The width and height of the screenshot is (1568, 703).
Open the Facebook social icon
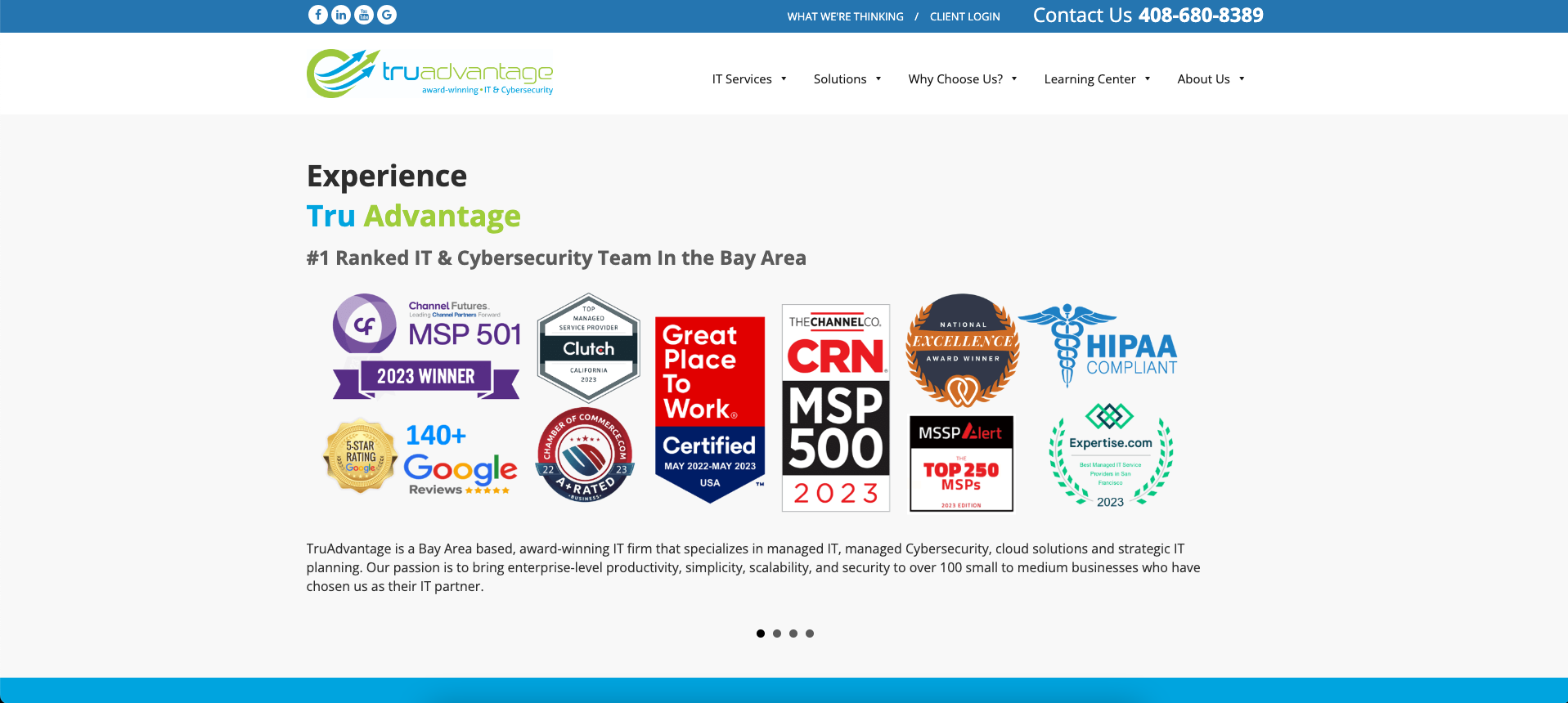[x=318, y=15]
